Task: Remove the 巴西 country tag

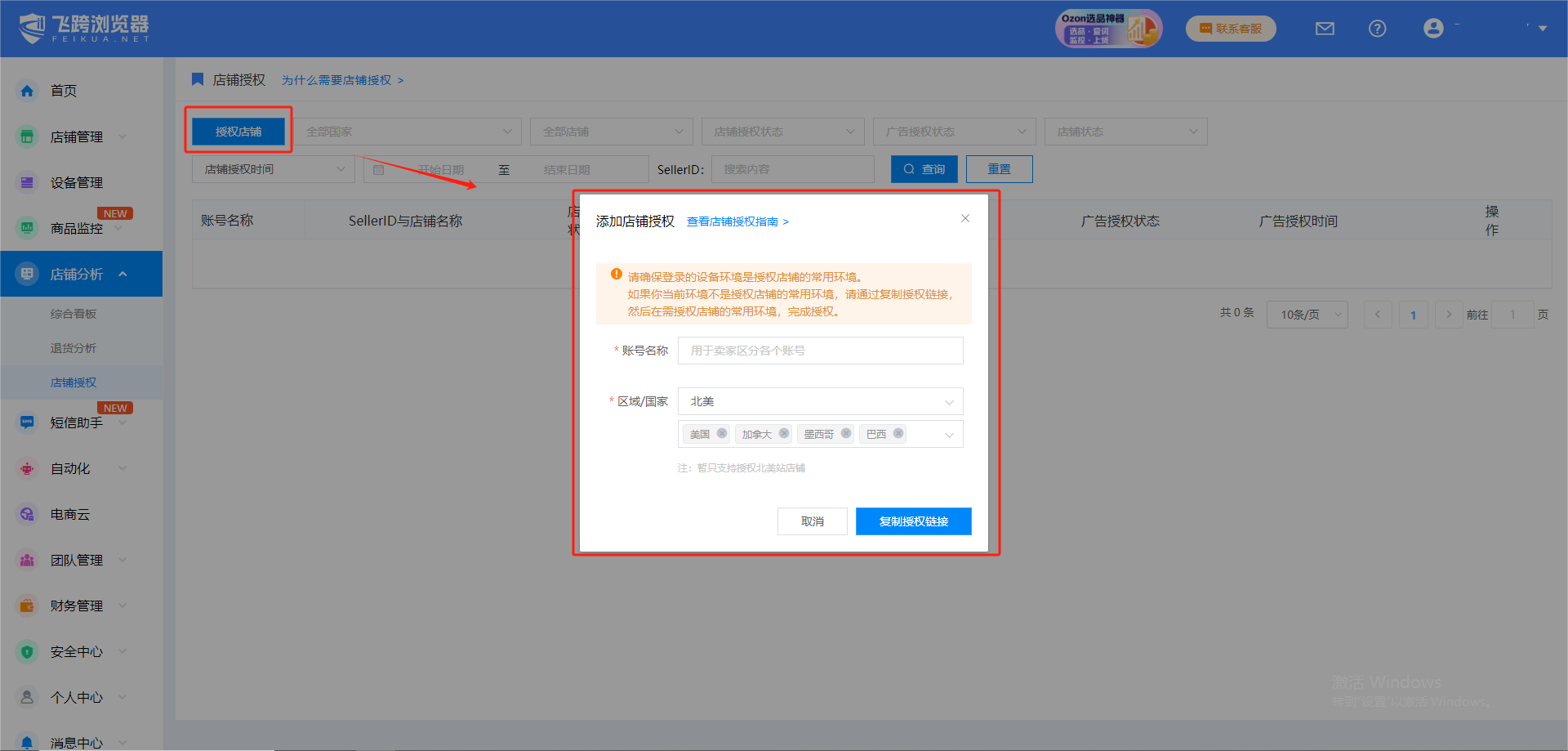Action: pyautogui.click(x=898, y=434)
